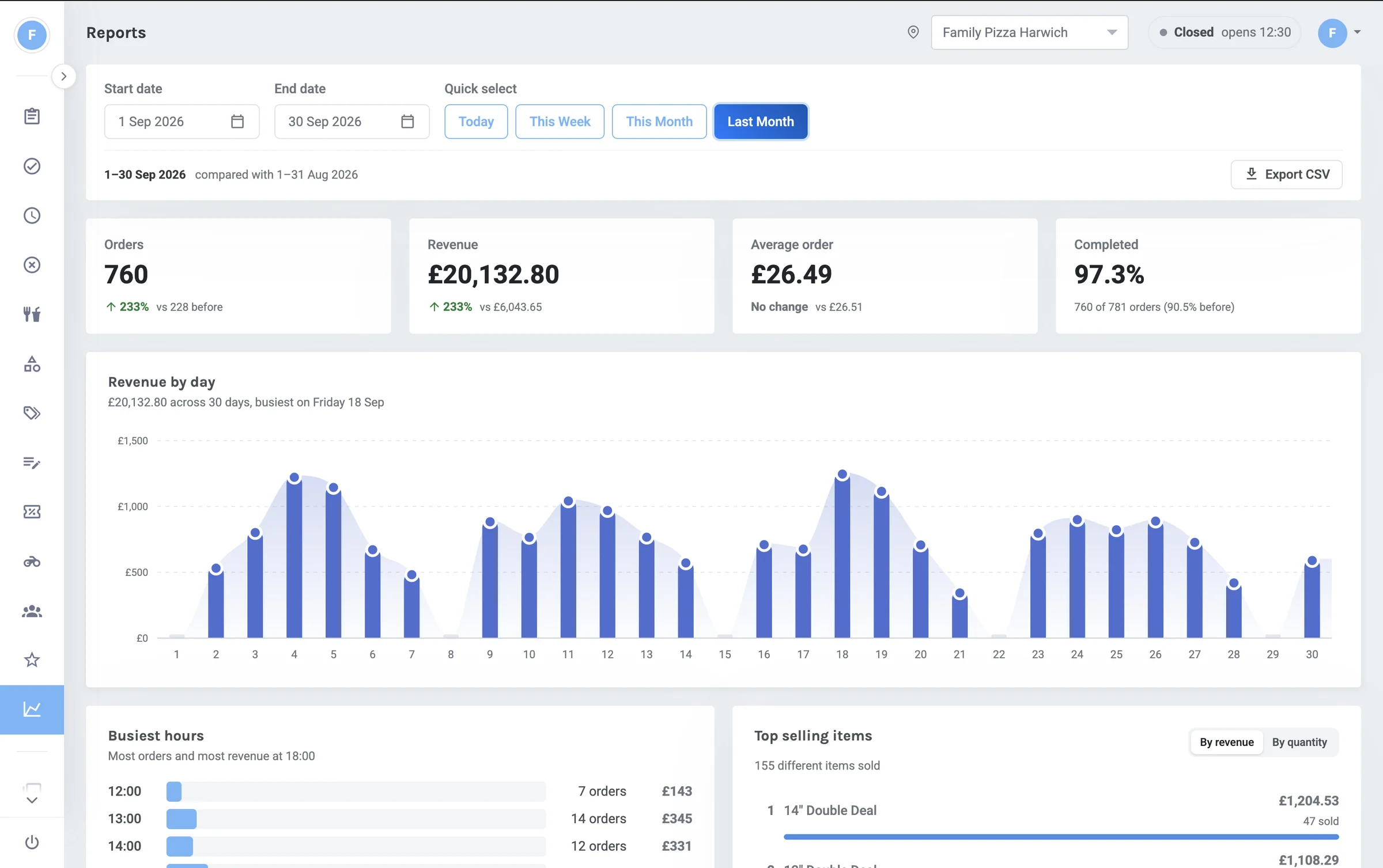Click the 14" Double Deal revenue bar

pyautogui.click(x=1061, y=836)
